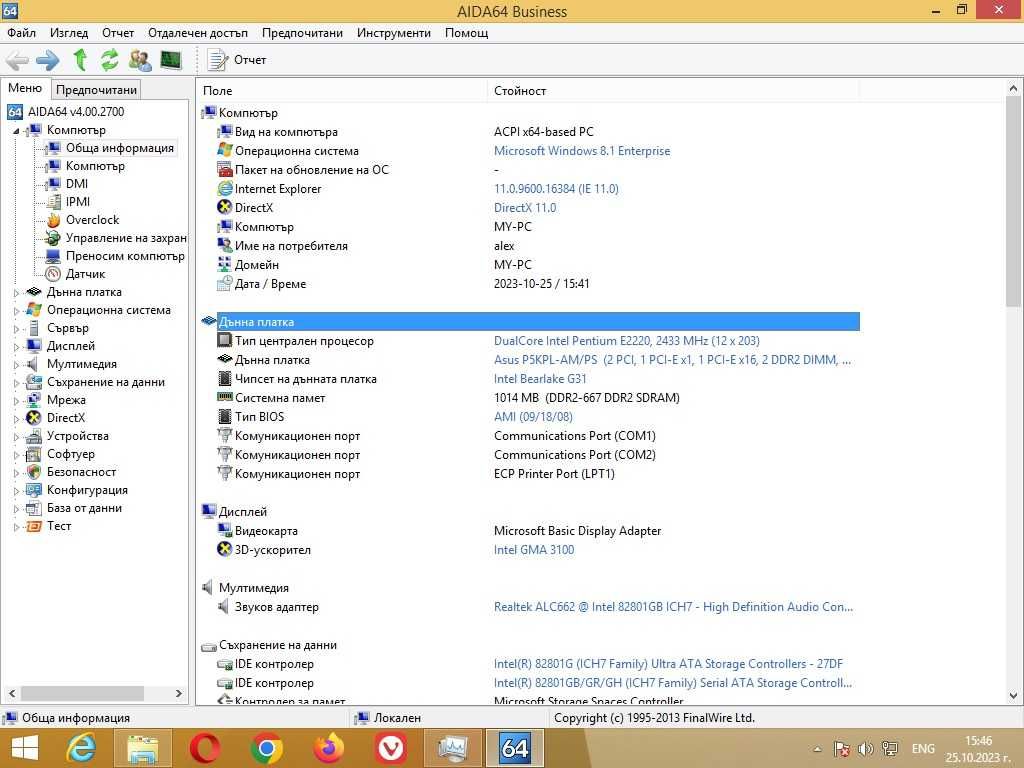Open the Инструменти menu
Image resolution: width=1024 pixels, height=768 pixels.
click(394, 33)
